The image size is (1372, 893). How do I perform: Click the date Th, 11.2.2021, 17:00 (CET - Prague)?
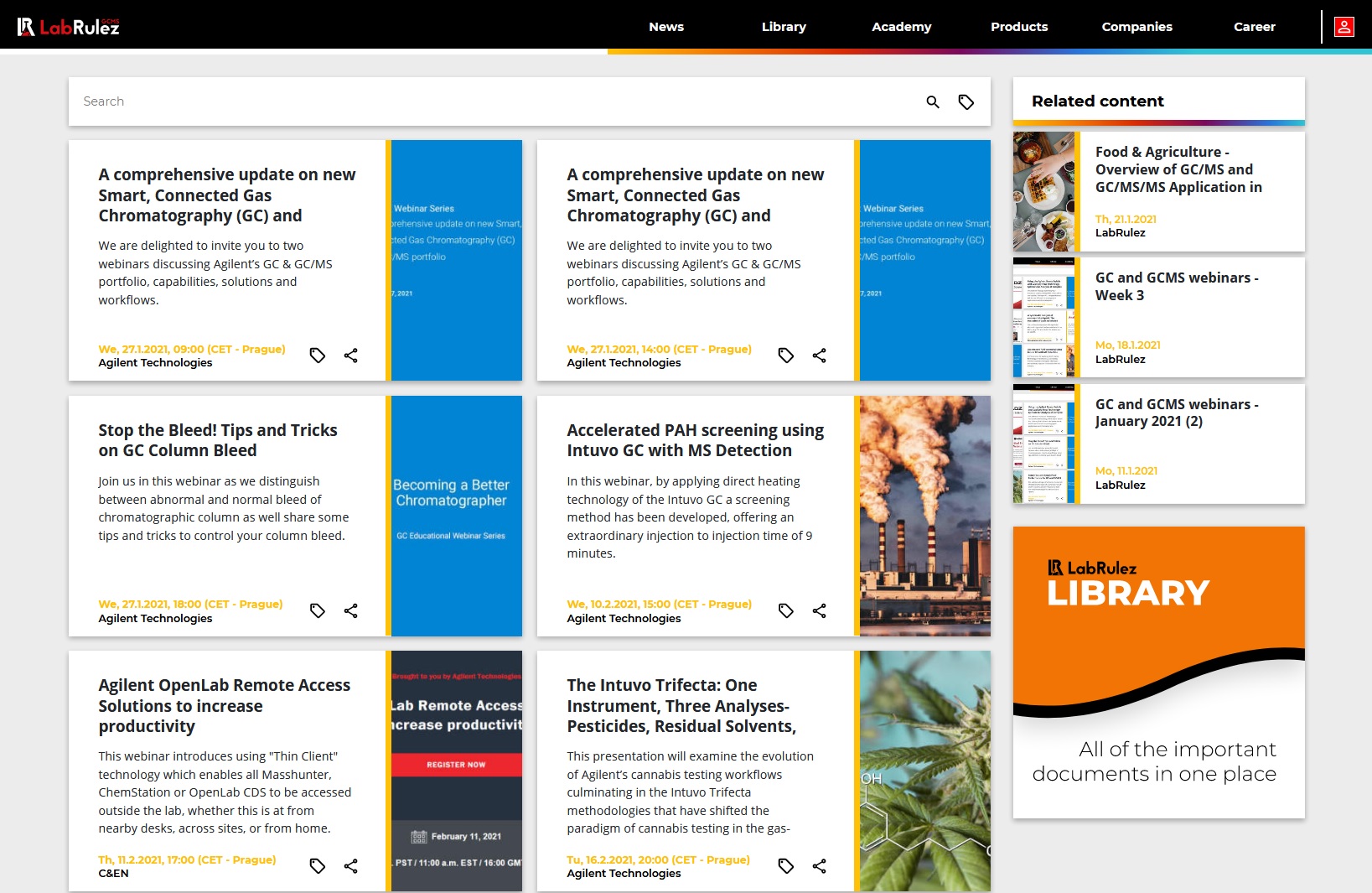[187, 859]
